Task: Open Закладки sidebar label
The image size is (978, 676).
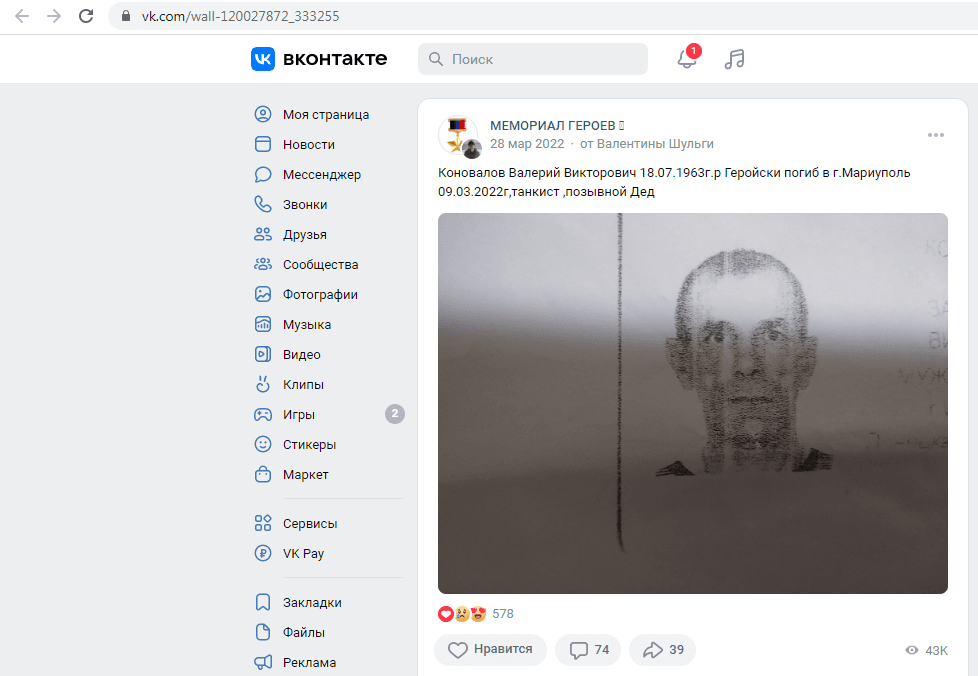Action: [x=312, y=602]
